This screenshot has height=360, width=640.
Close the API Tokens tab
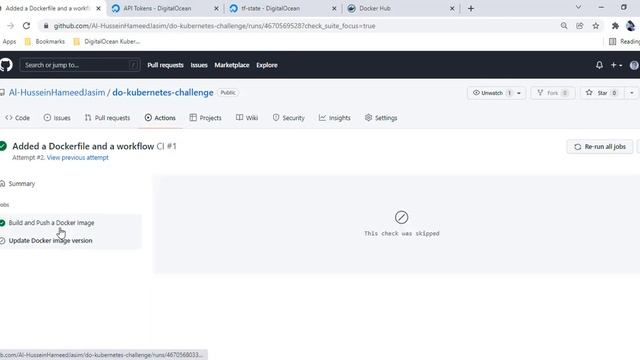216,8
